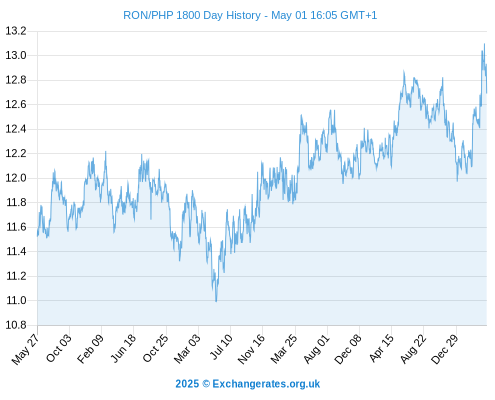
Task: Choose the Dec 08 date label
Action: pyautogui.click(x=348, y=349)
